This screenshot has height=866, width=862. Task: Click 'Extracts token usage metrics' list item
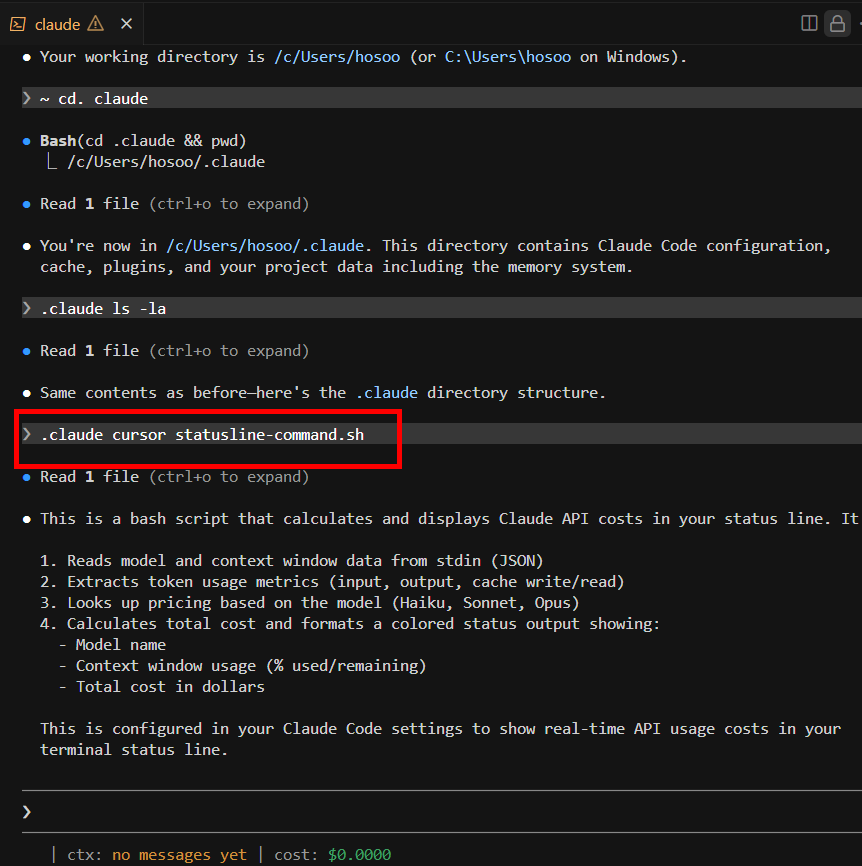(332, 582)
